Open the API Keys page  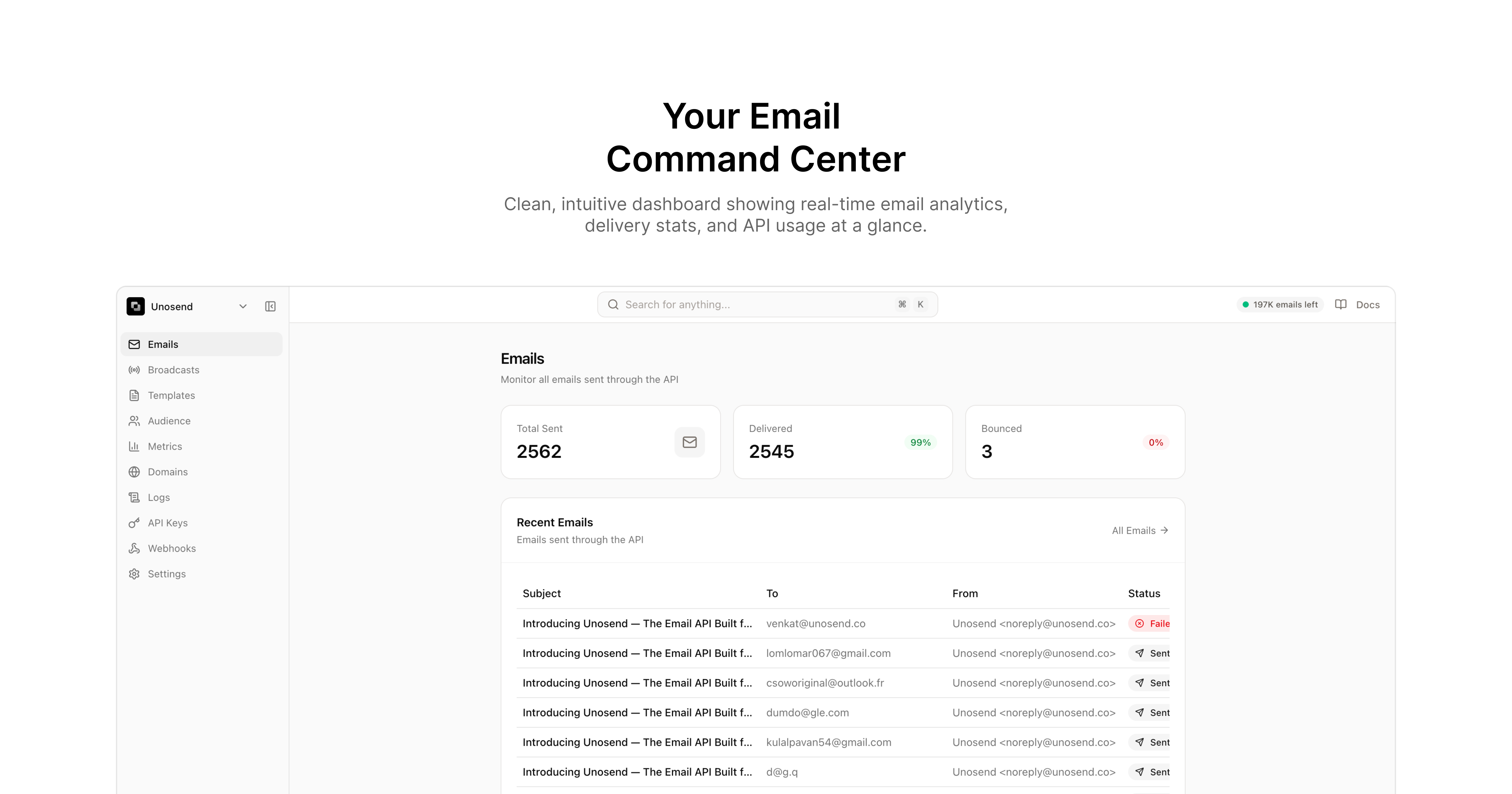tap(167, 523)
